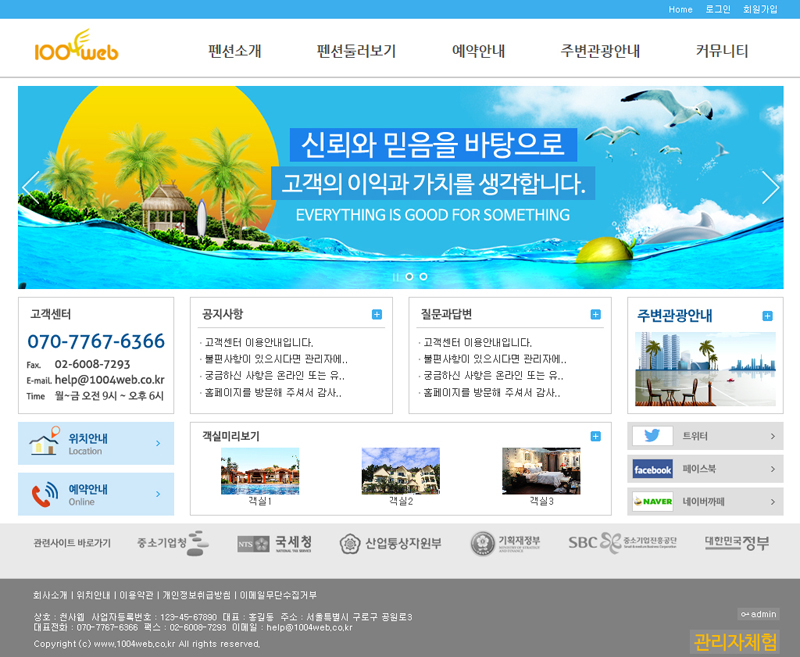Pause the banner slideshow

[396, 277]
